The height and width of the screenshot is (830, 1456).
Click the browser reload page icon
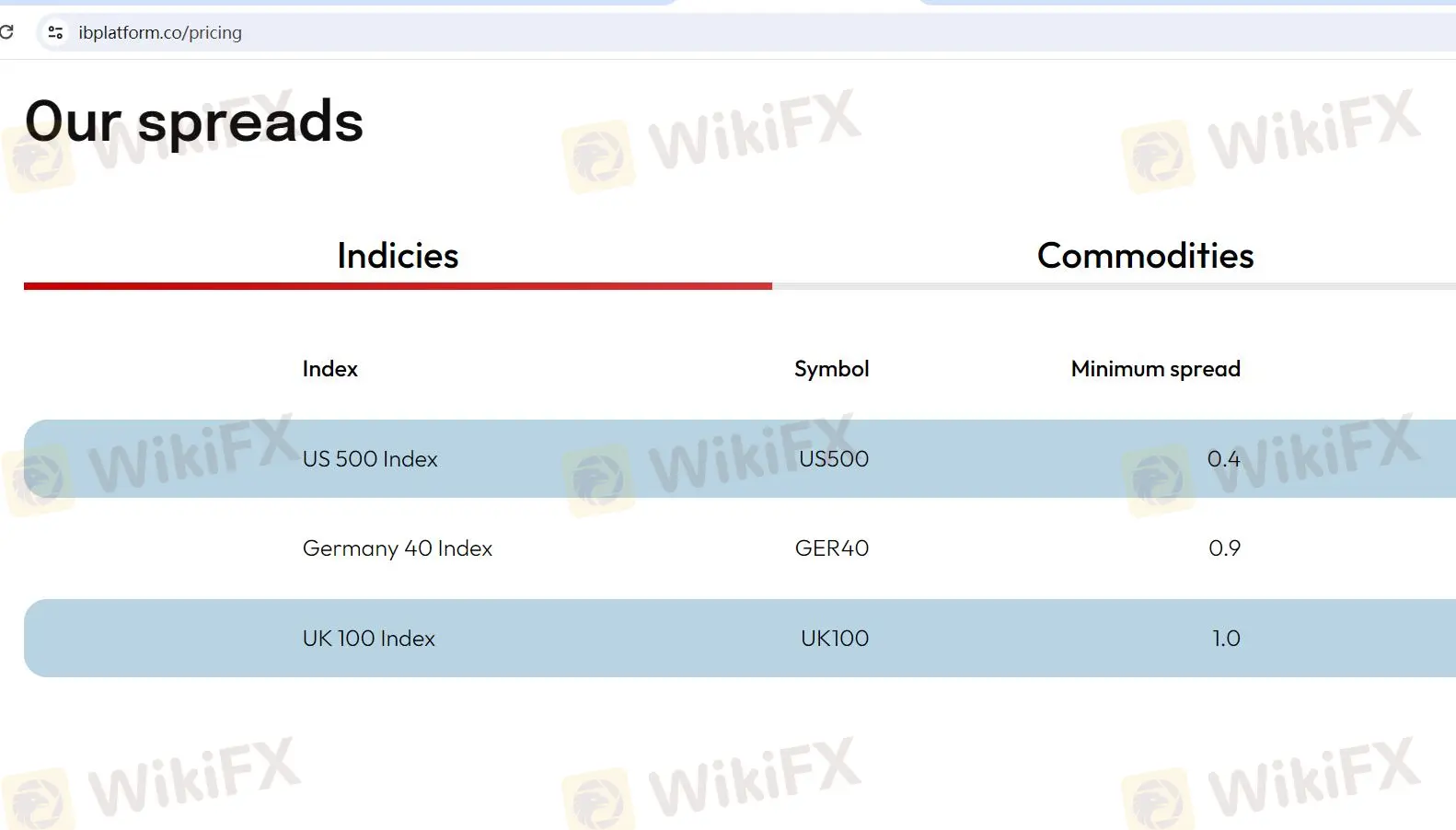click(x=6, y=32)
